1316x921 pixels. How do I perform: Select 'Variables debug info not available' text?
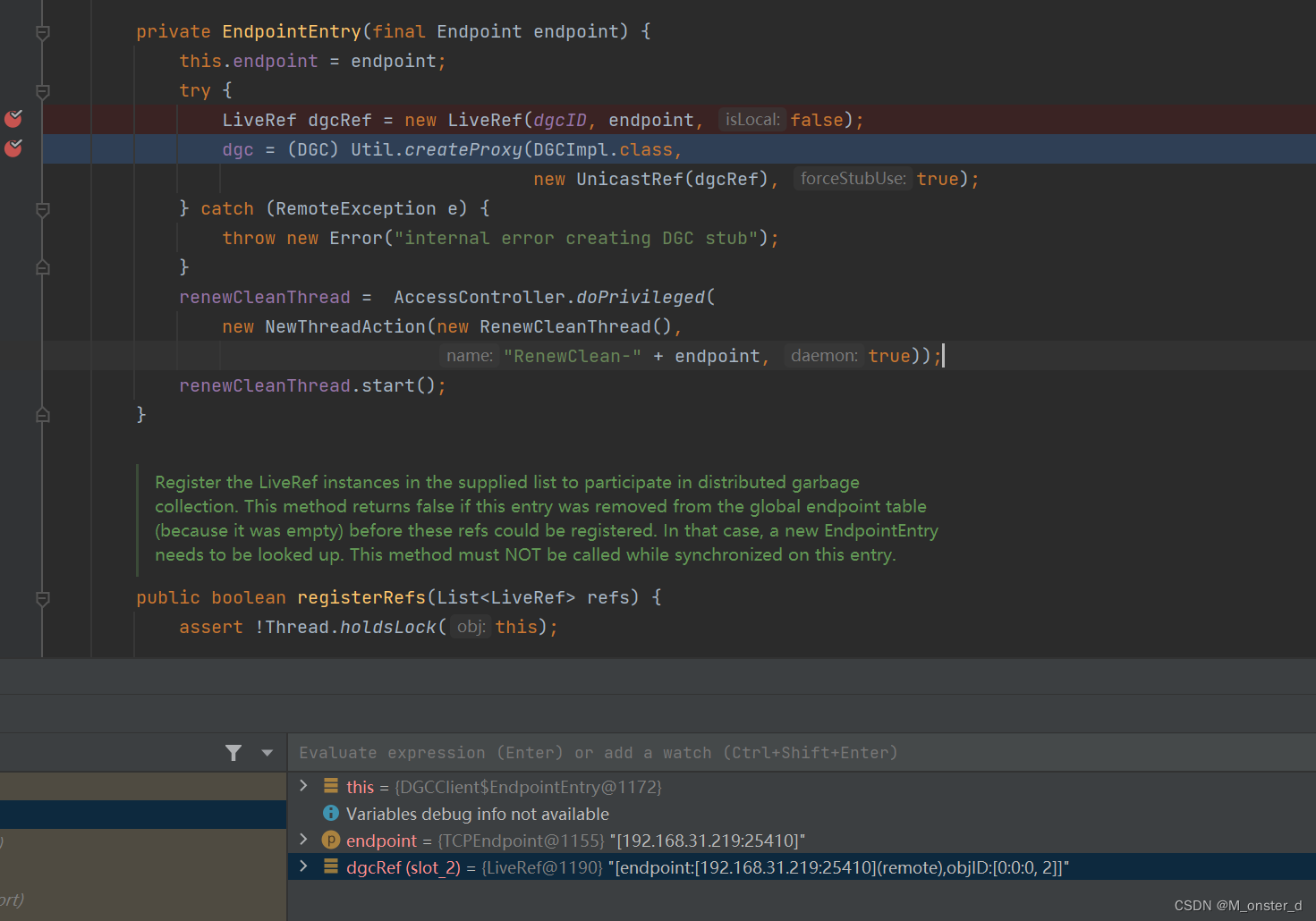tap(478, 814)
